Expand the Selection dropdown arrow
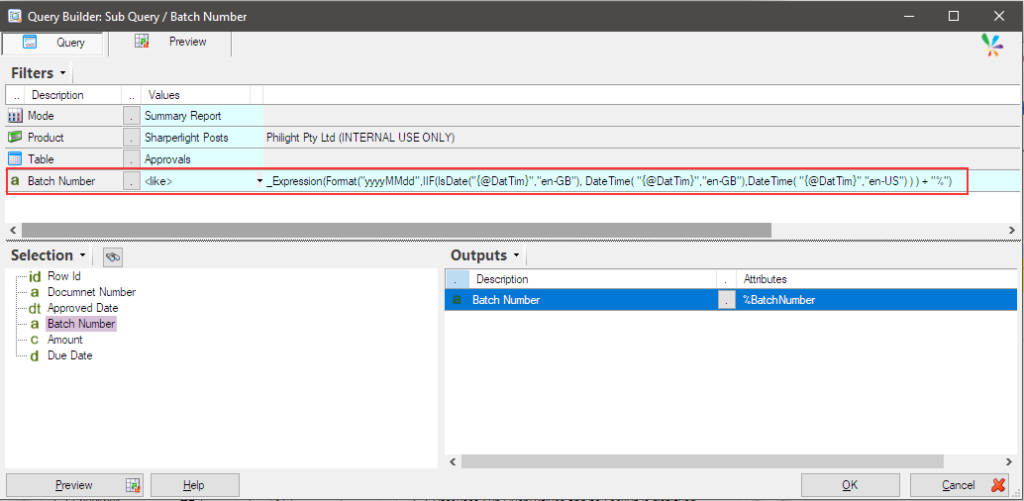1024x501 pixels. [82, 255]
